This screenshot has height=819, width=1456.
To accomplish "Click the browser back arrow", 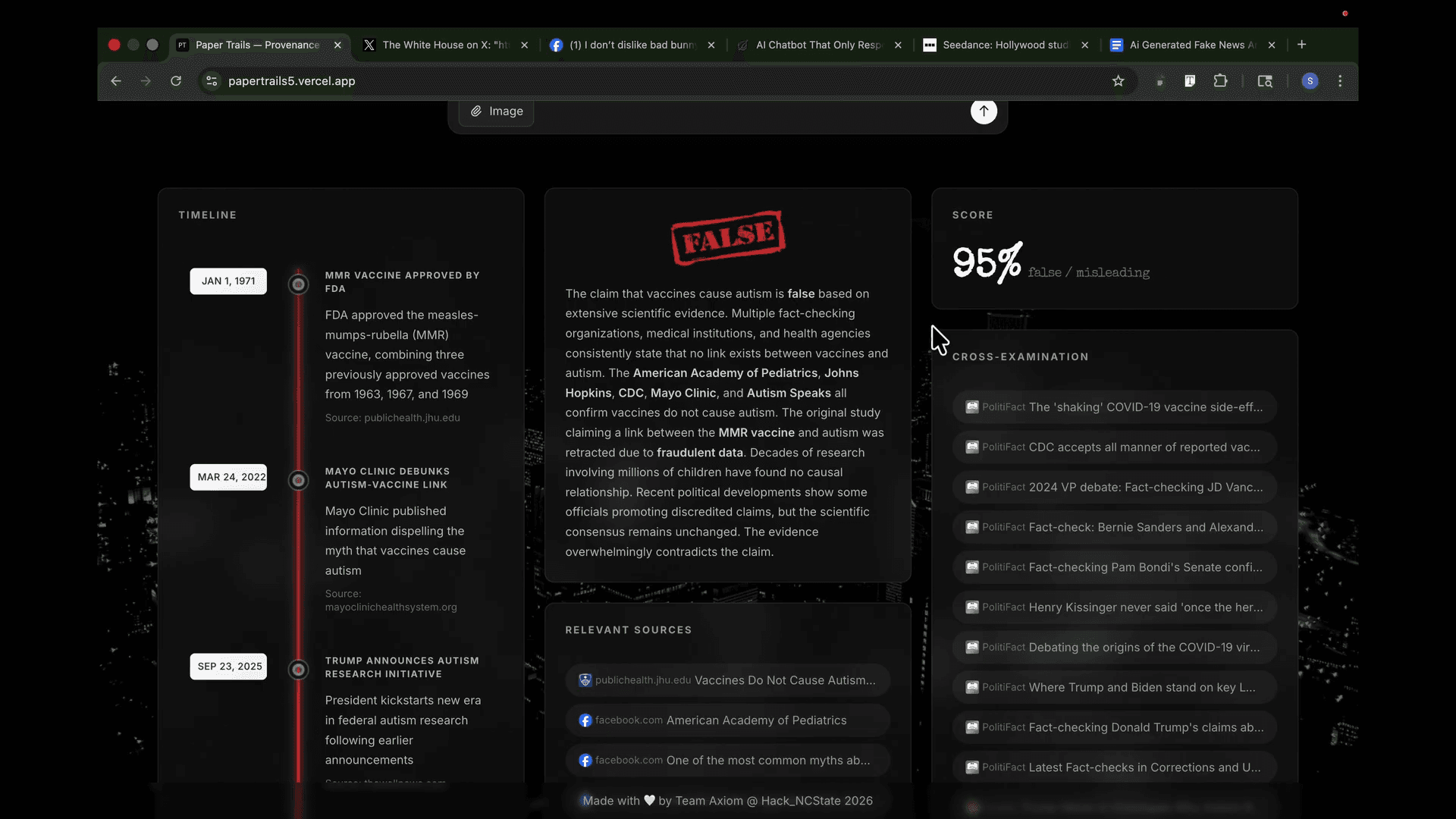I will (116, 81).
